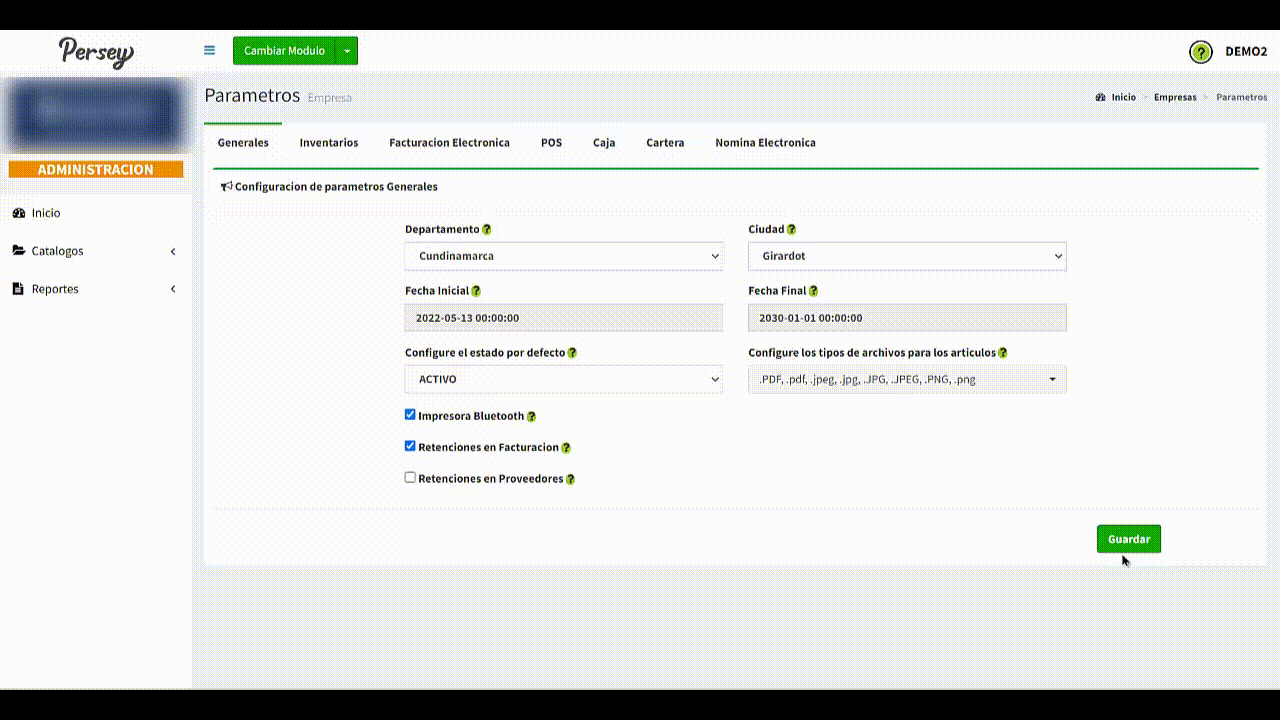Open the Inventarios tab

tap(328, 143)
